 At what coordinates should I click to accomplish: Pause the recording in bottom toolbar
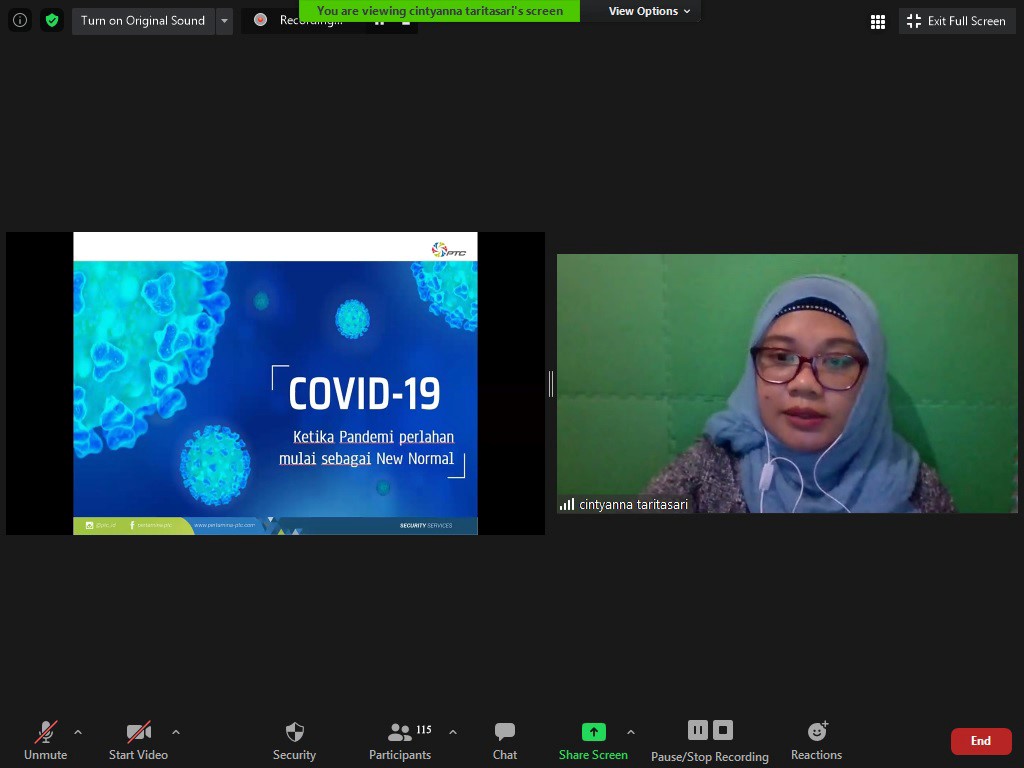(697, 730)
